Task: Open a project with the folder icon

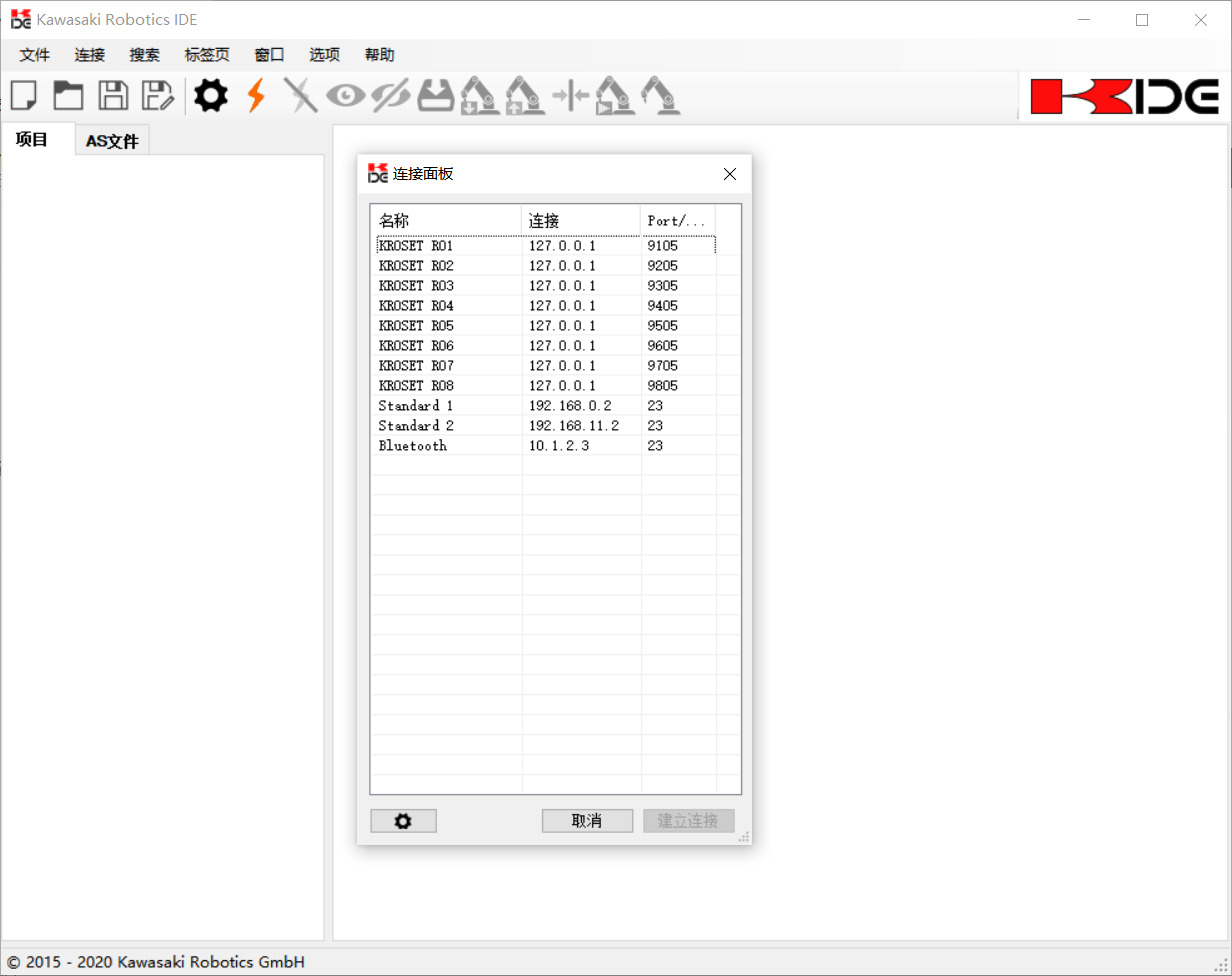Action: coord(68,96)
